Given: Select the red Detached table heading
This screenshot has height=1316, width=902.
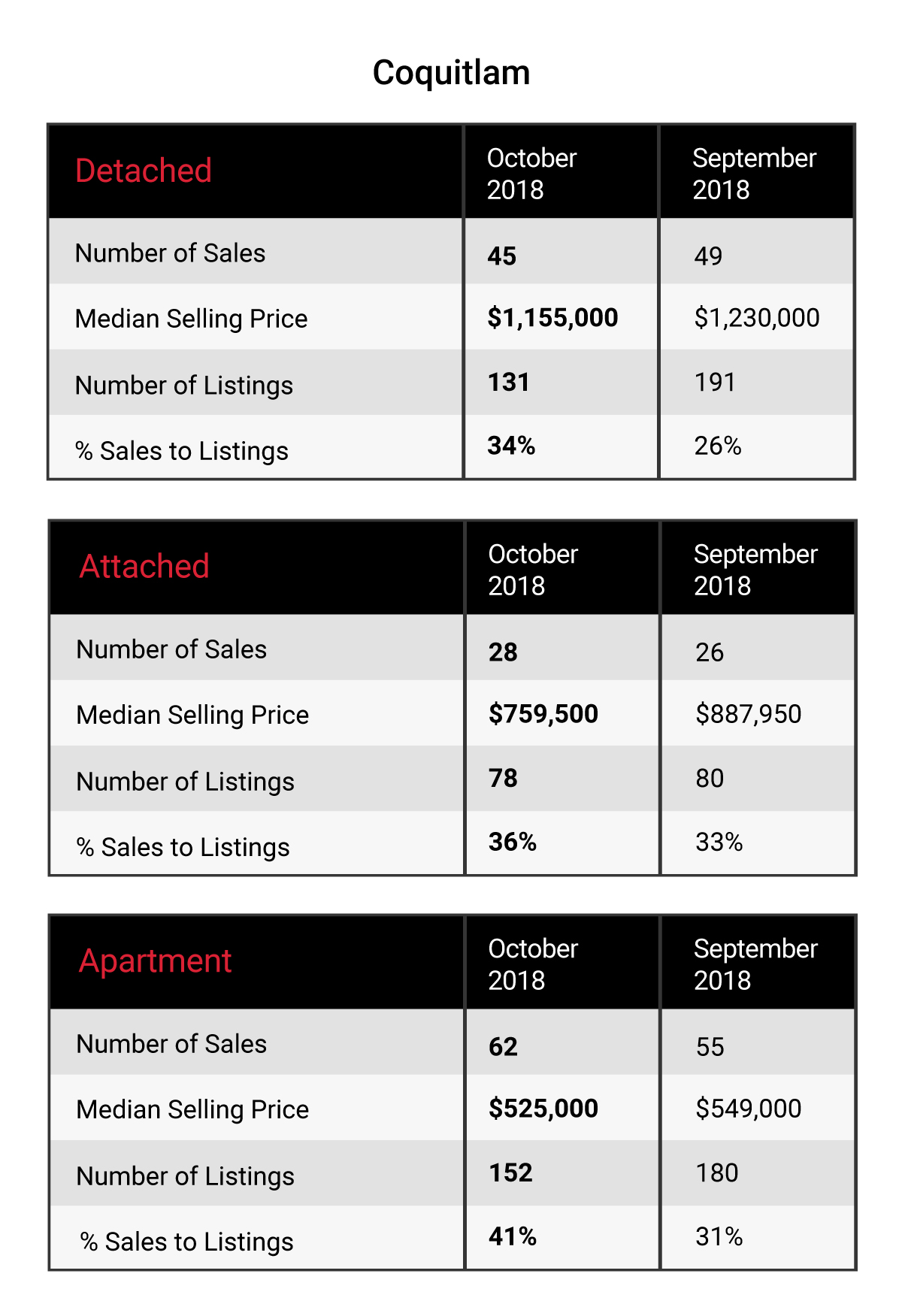Looking at the screenshot, I should coord(144,171).
